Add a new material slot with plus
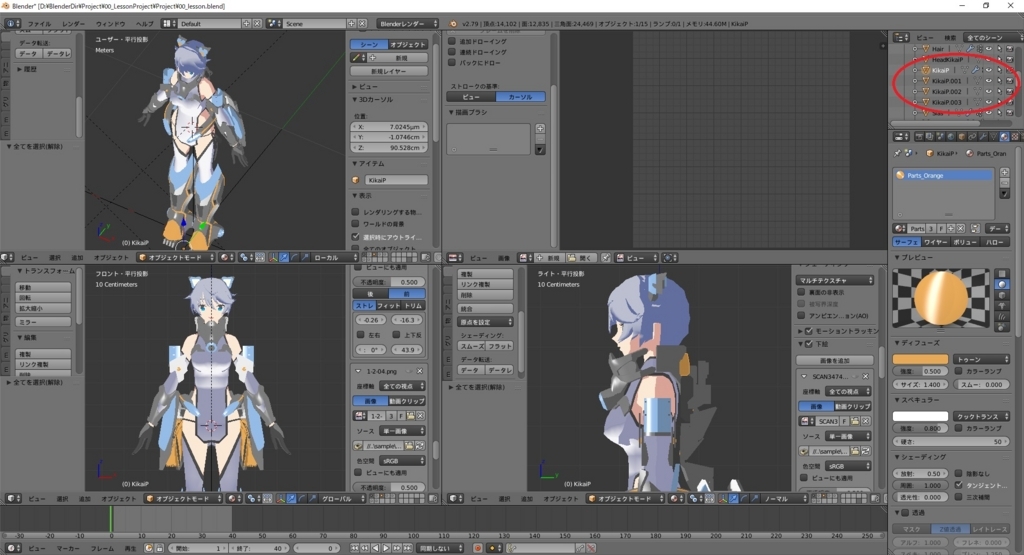 click(x=1004, y=172)
